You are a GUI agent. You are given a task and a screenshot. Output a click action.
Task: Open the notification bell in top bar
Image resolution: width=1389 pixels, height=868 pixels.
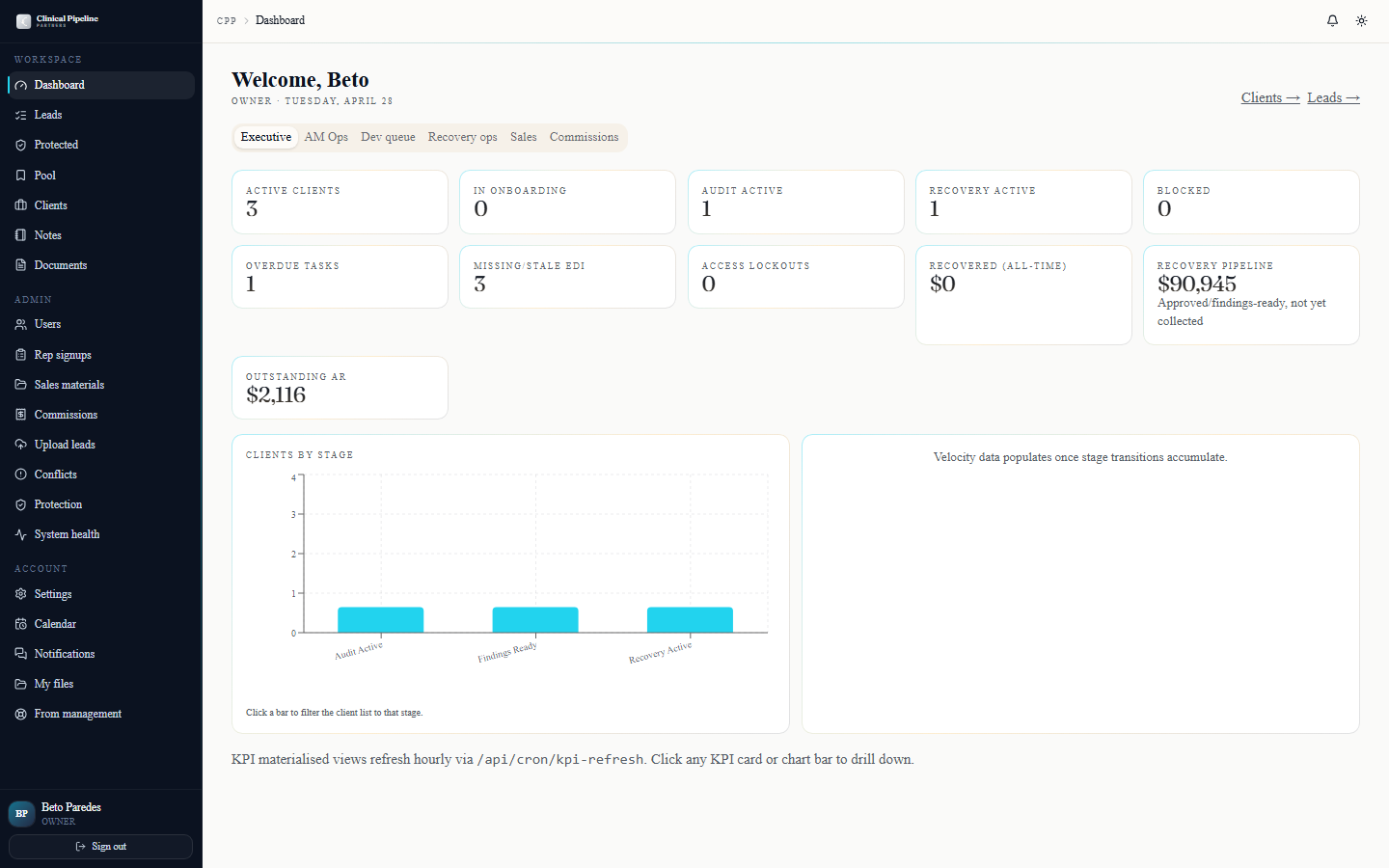coord(1332,20)
